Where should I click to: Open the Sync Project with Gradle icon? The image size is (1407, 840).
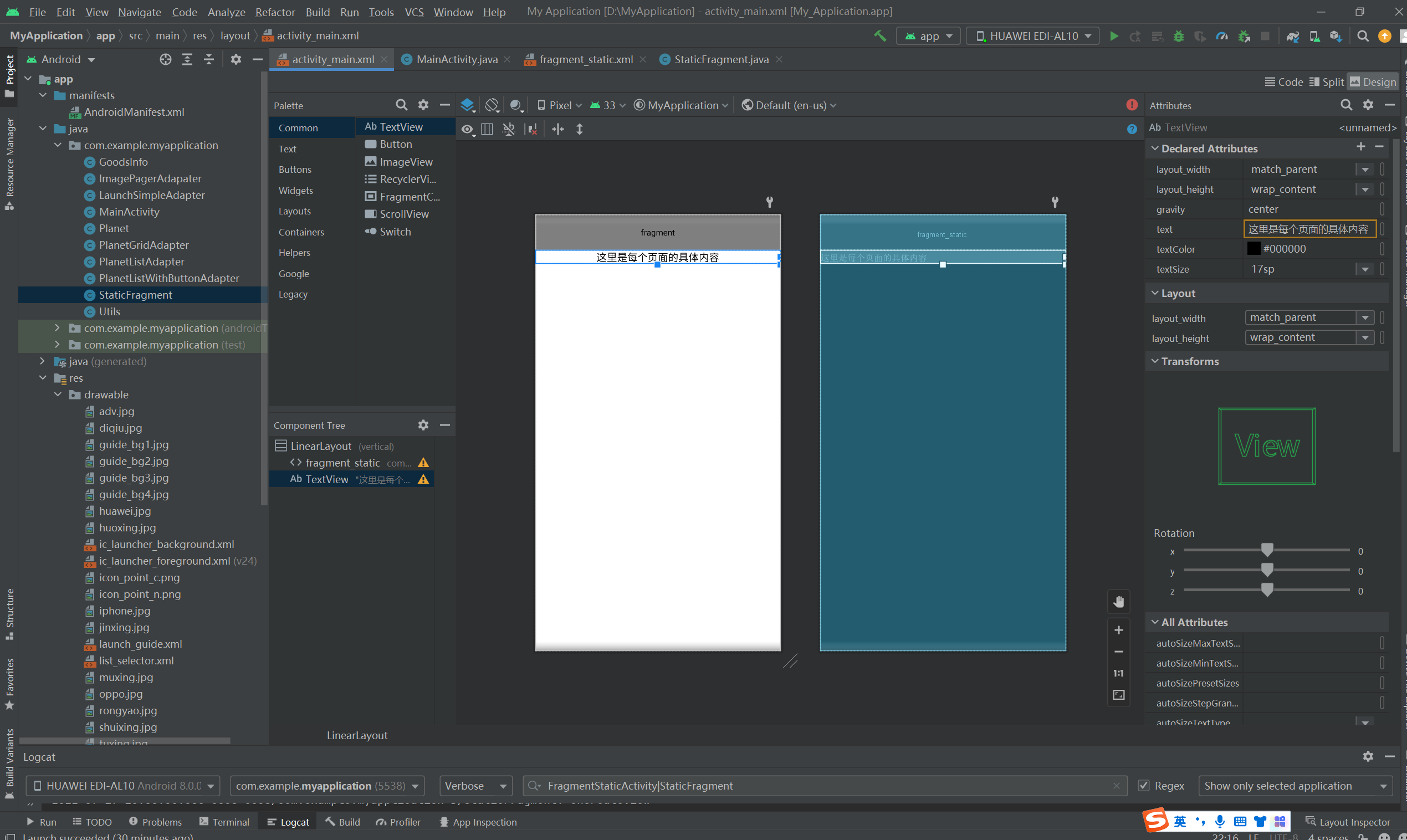1292,36
